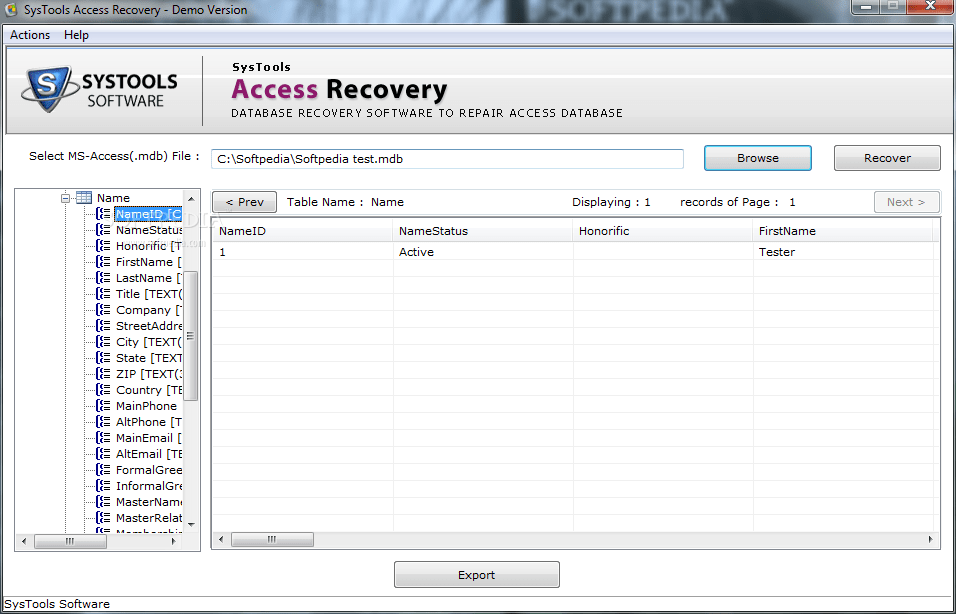Export the recovered table data
The width and height of the screenshot is (956, 614).
point(477,574)
